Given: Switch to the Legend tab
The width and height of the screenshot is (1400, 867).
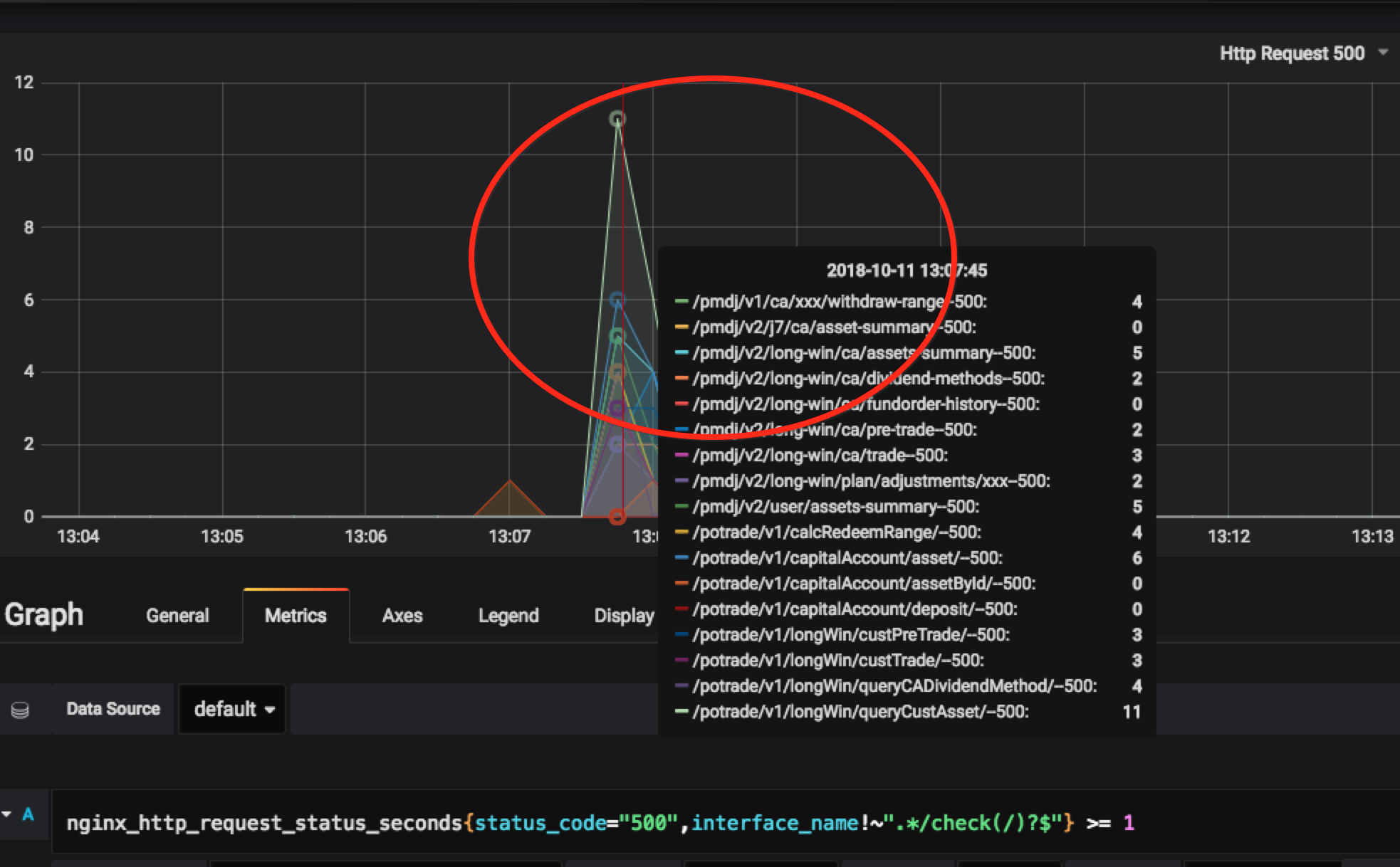Looking at the screenshot, I should point(508,615).
